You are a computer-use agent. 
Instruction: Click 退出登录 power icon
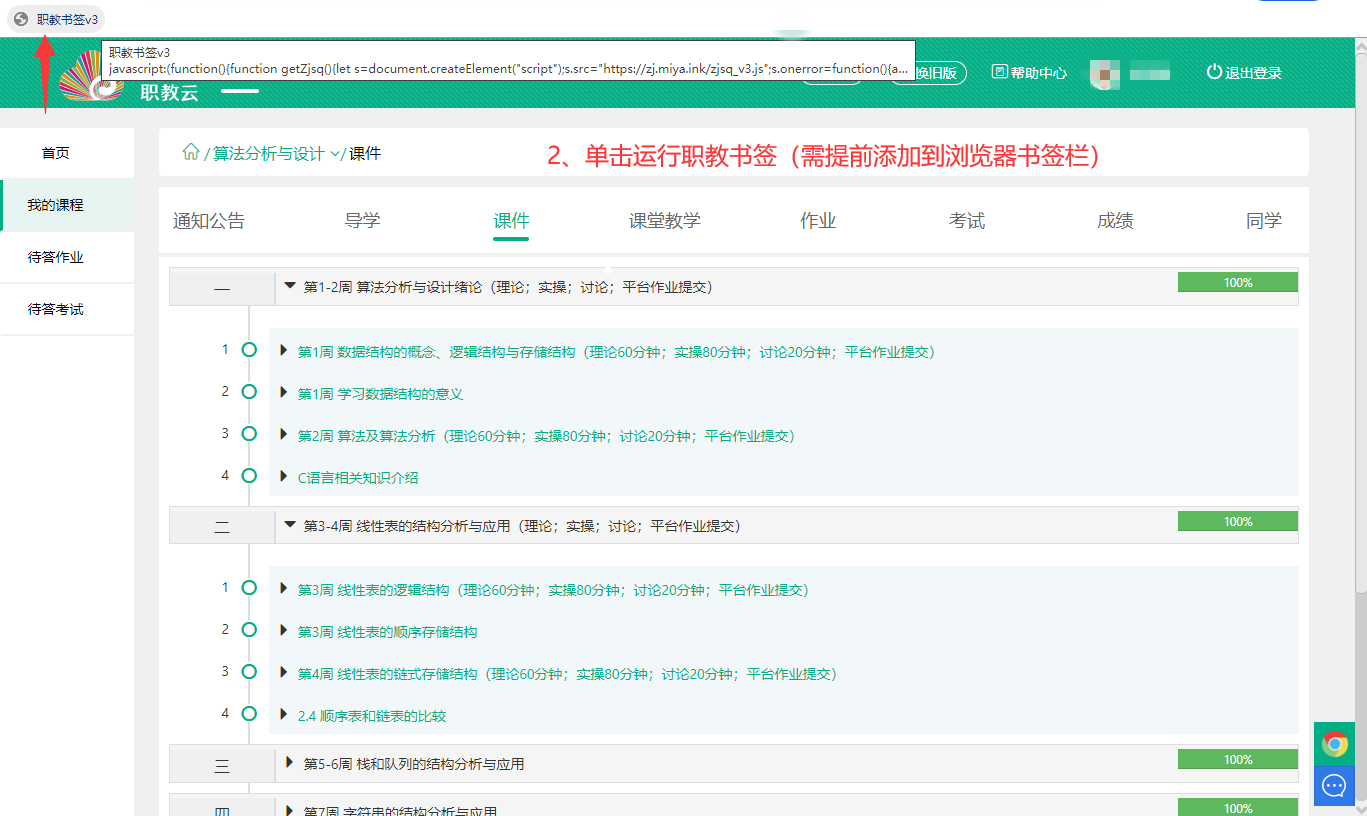(x=1214, y=72)
